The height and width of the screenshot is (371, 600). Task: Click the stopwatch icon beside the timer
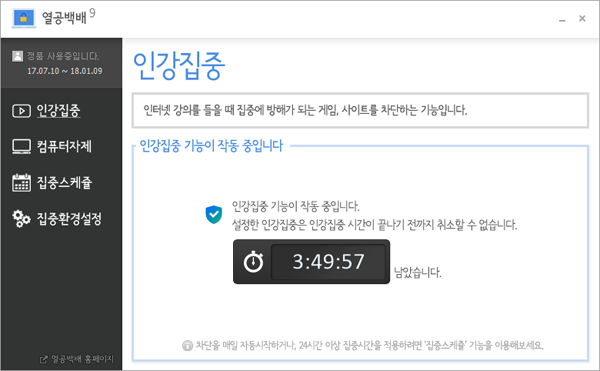(253, 262)
